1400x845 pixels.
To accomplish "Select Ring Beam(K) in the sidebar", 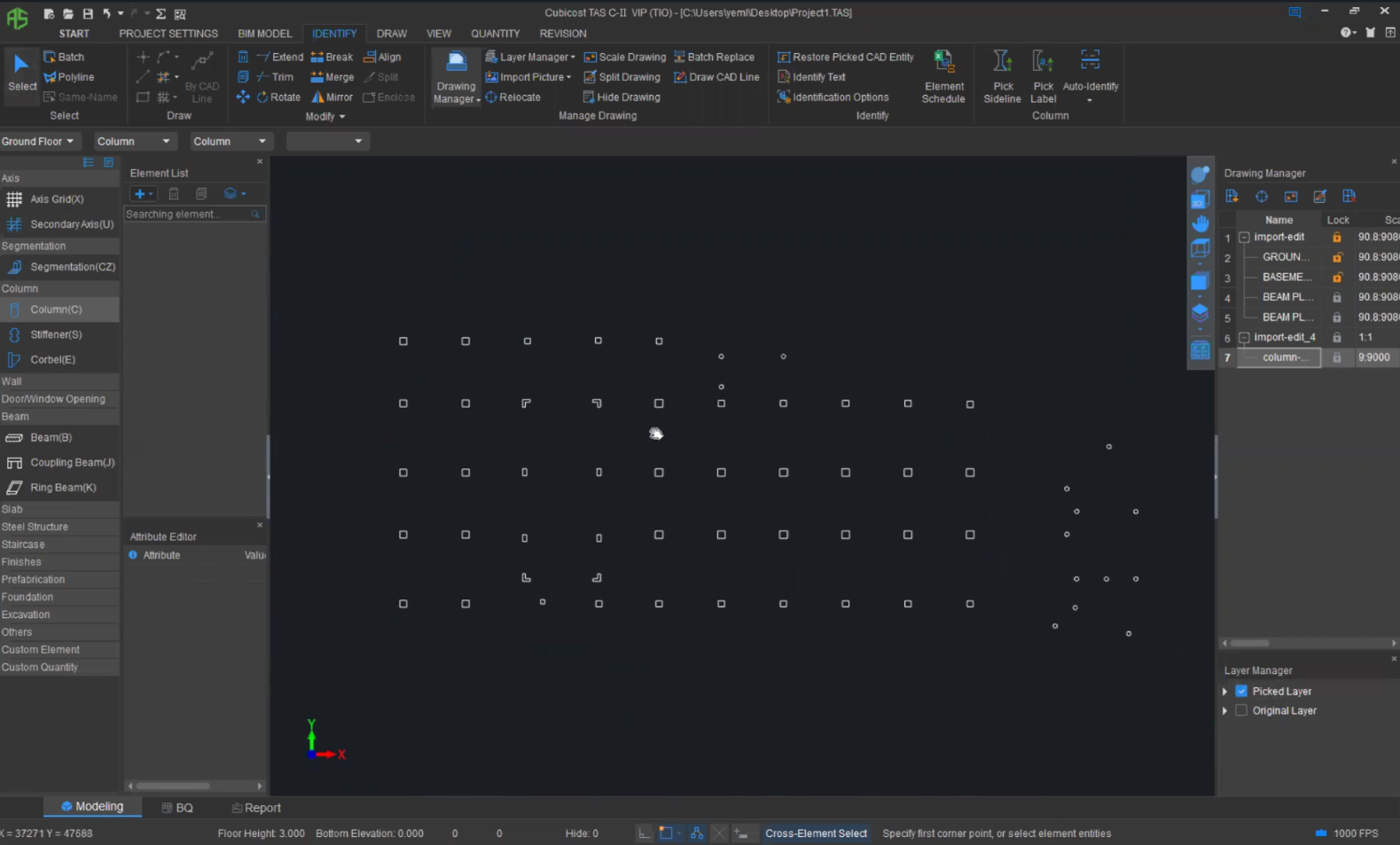I will click(62, 488).
